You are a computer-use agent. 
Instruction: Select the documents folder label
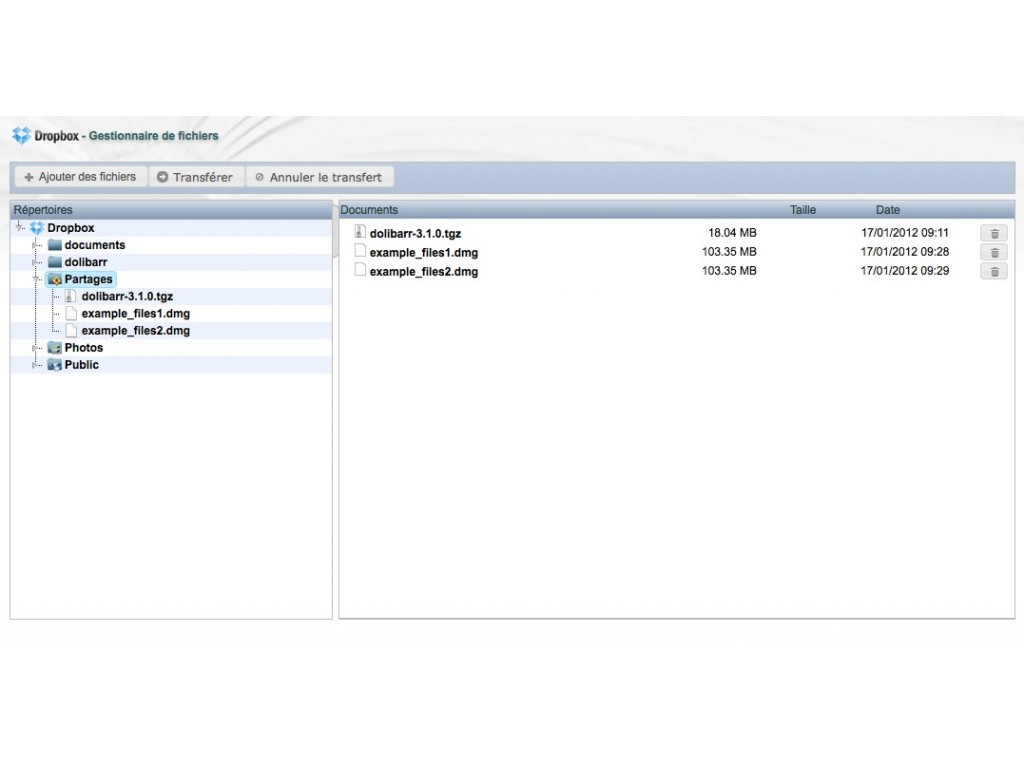tap(95, 245)
